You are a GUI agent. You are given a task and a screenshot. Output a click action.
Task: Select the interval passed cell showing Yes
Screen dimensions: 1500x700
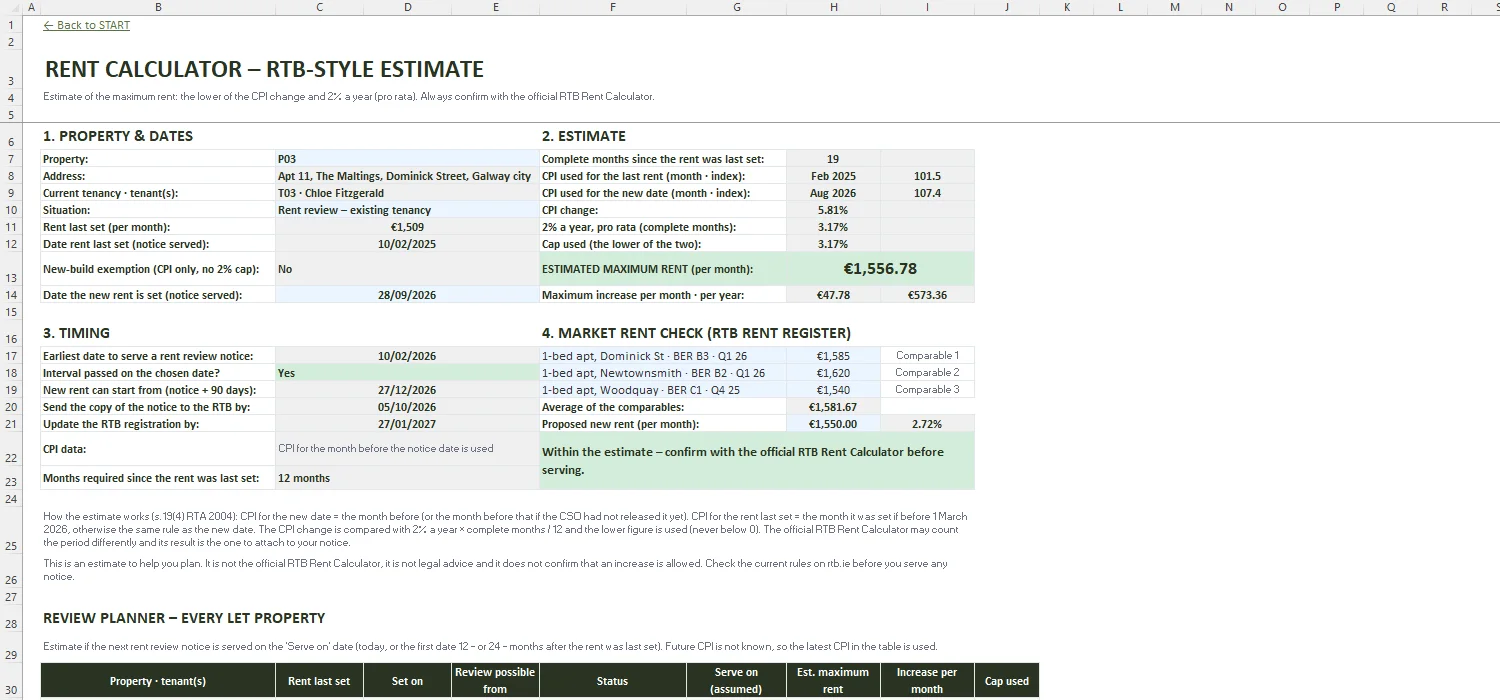407,373
